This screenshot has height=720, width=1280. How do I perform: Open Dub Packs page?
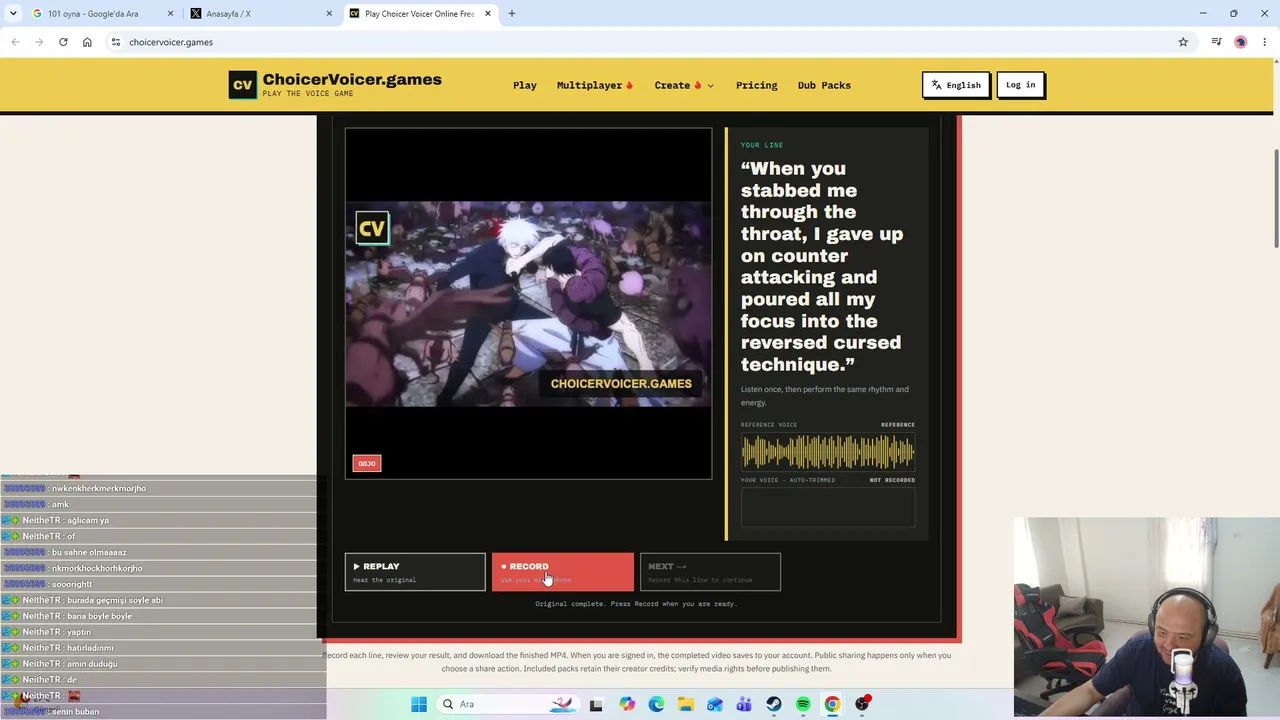(x=824, y=85)
